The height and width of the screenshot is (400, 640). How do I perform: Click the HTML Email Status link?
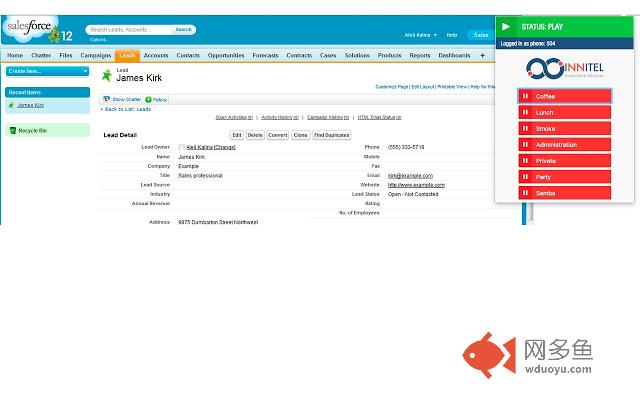380,118
